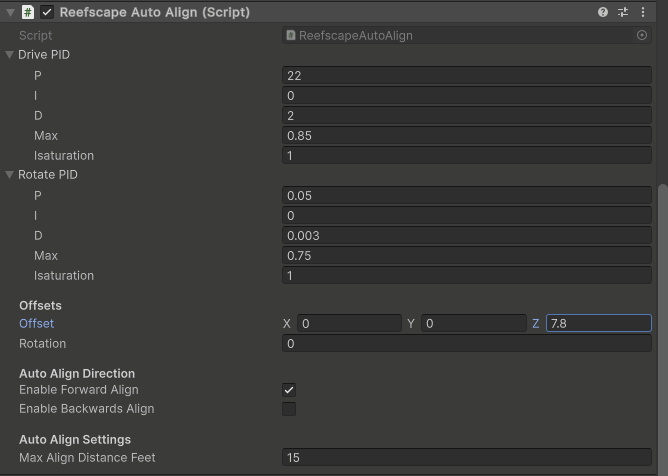Screen dimensions: 668x476
Task: Open component help reference icon
Action: point(602,12)
